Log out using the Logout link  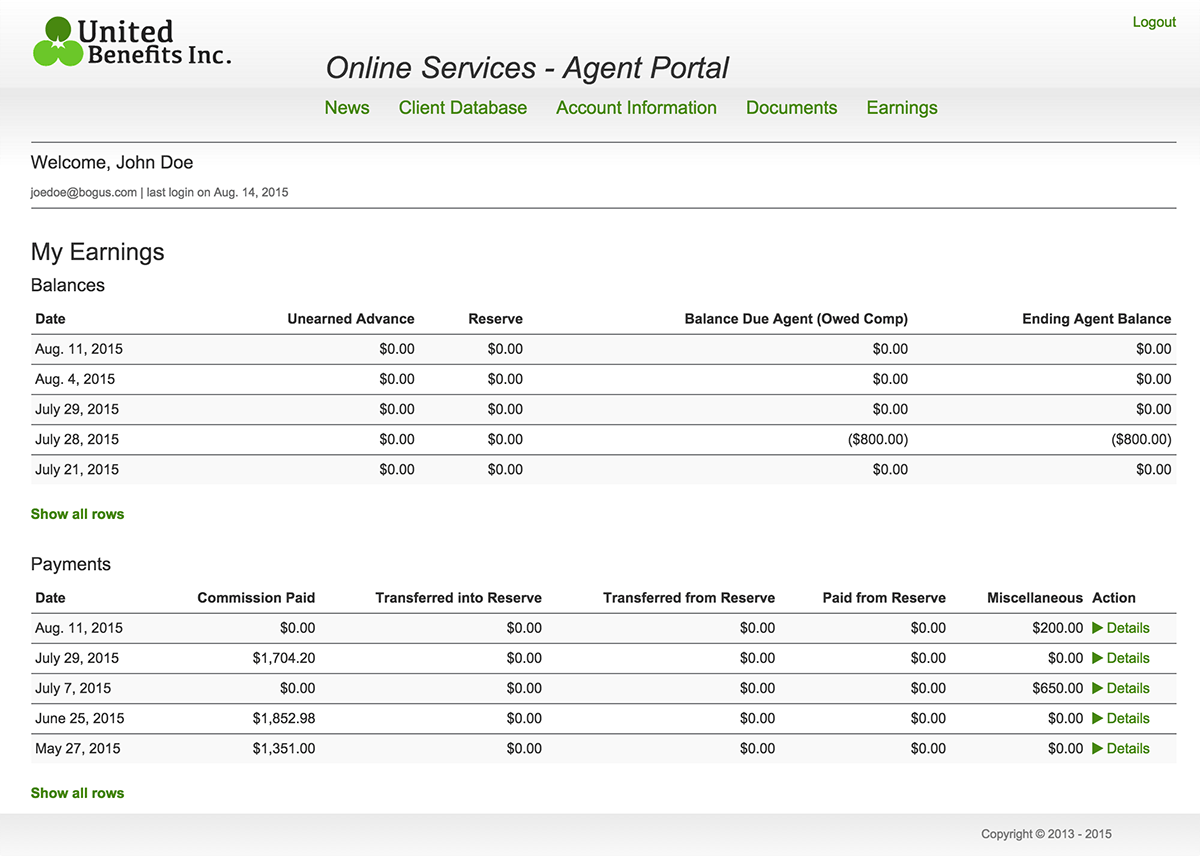[x=1154, y=22]
